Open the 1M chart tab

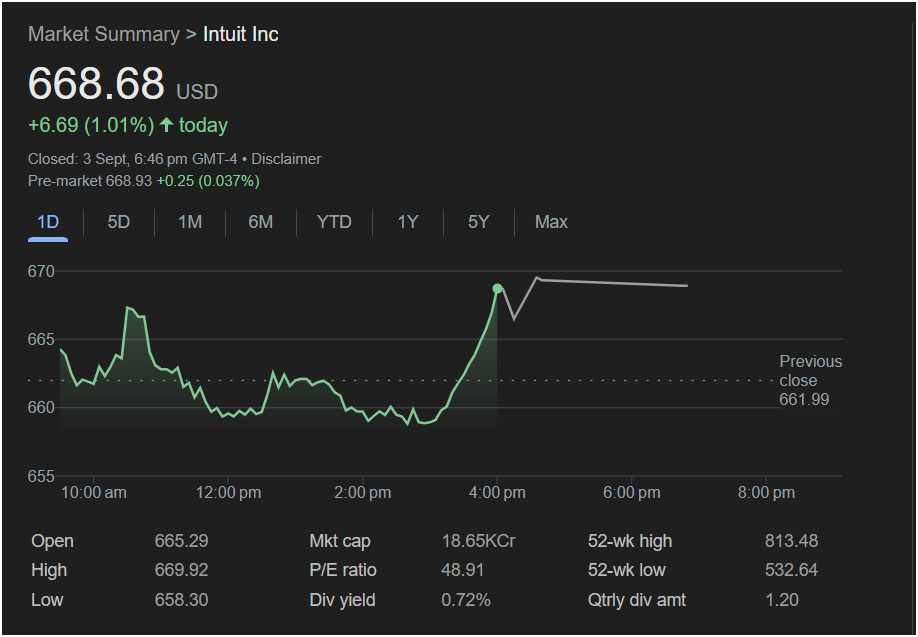(x=190, y=222)
